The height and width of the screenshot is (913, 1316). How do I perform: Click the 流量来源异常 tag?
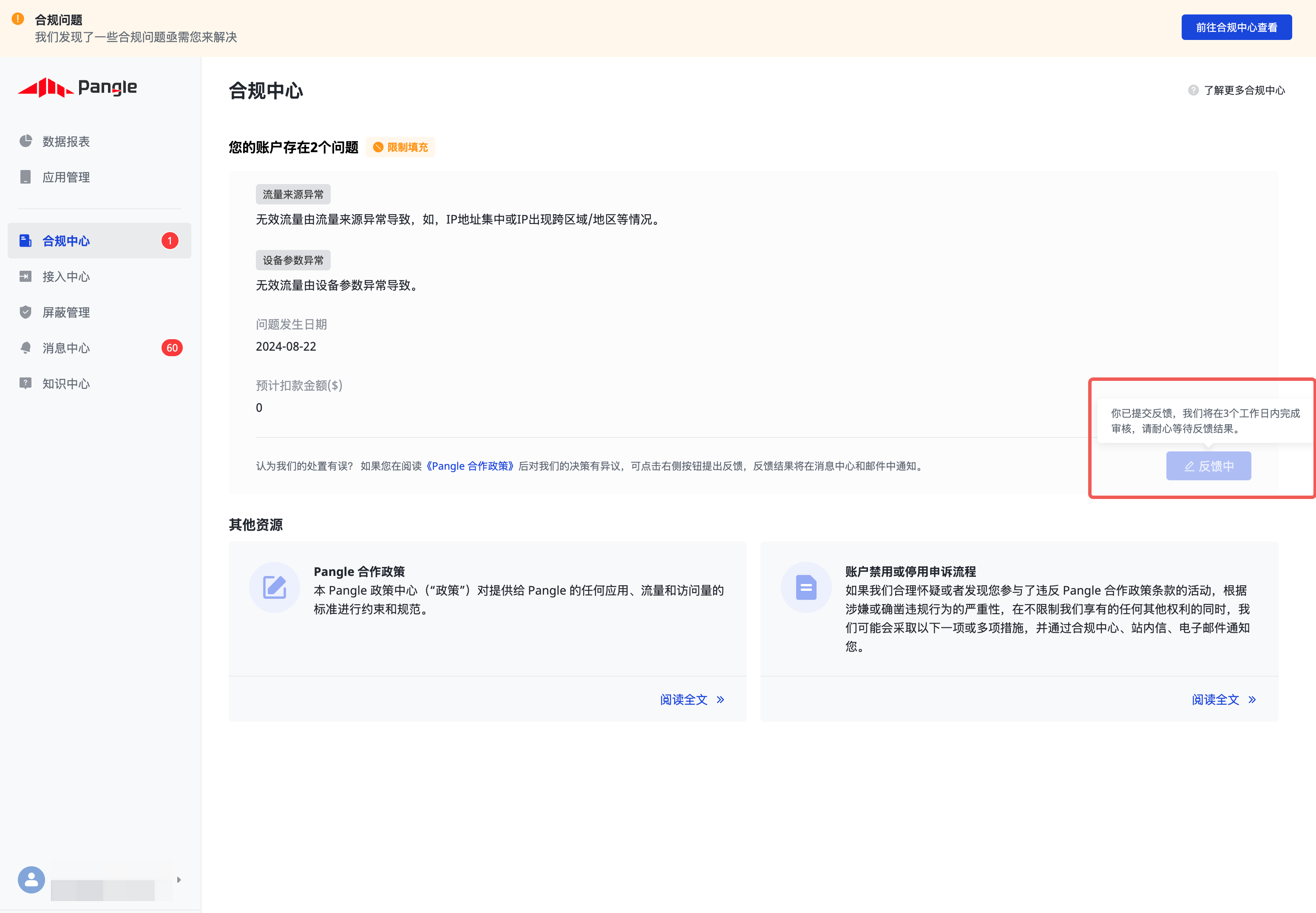click(x=293, y=195)
